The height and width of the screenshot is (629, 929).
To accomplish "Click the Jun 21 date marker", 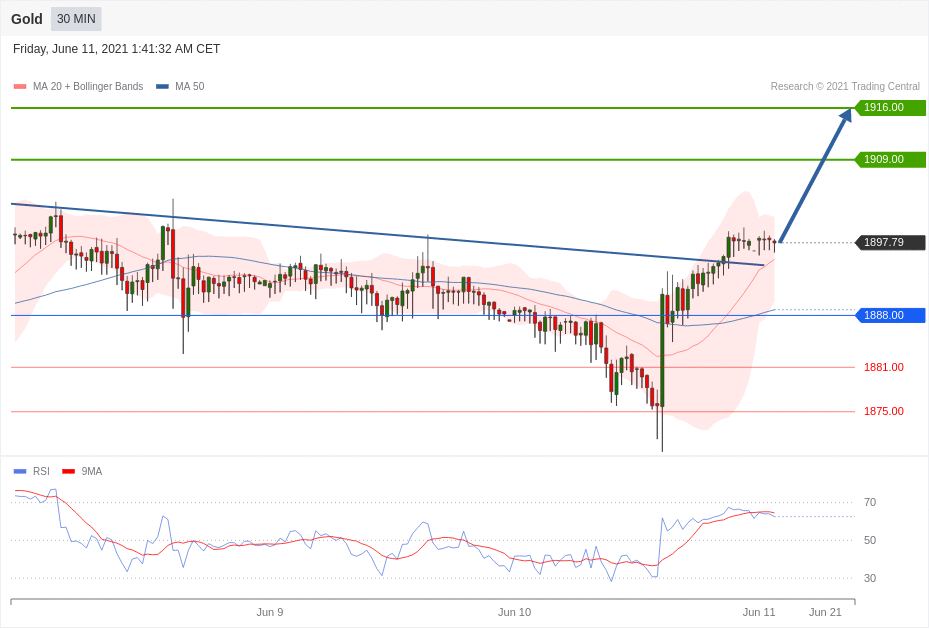I will 825,612.
